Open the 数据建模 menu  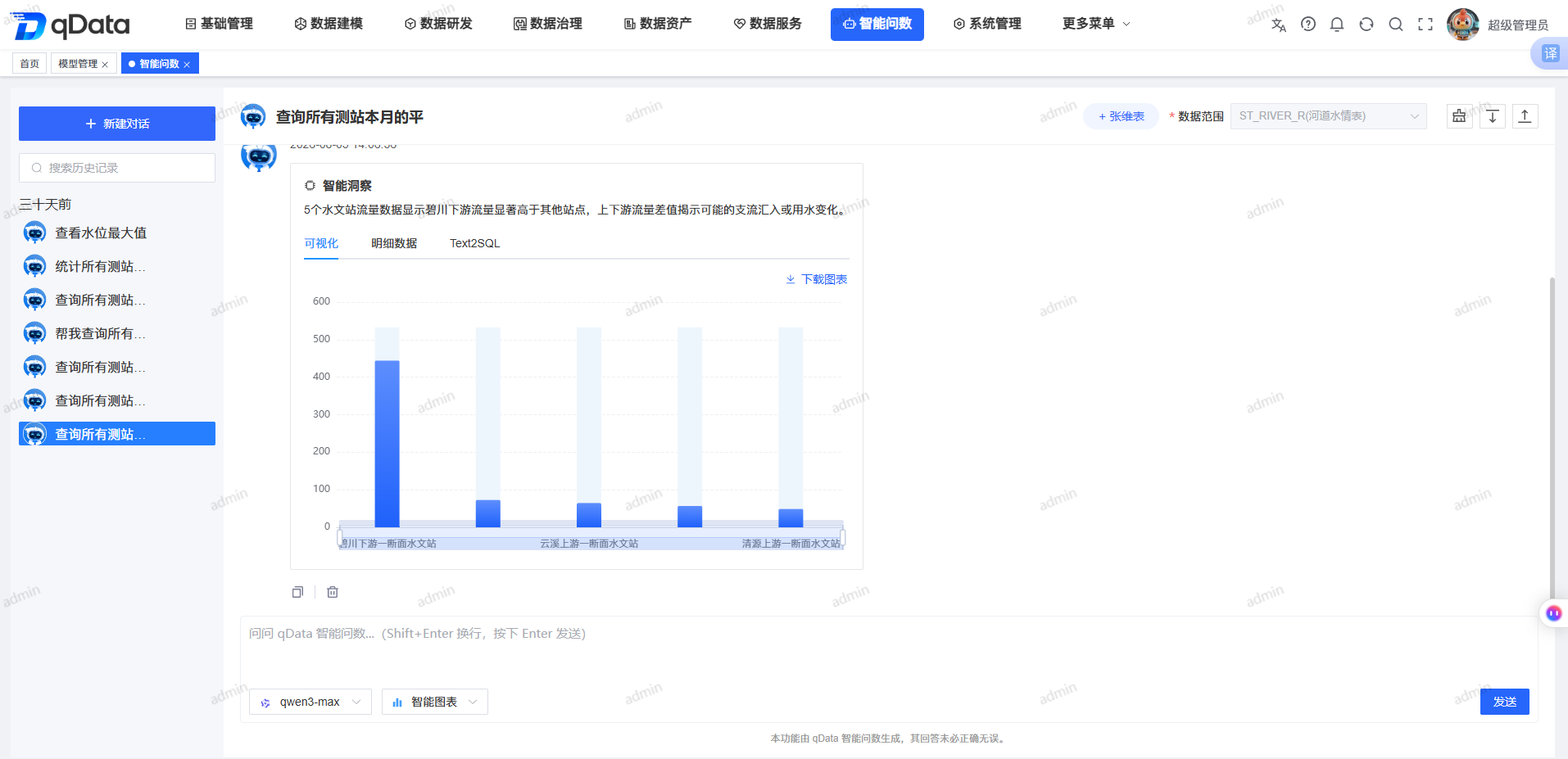pyautogui.click(x=329, y=24)
